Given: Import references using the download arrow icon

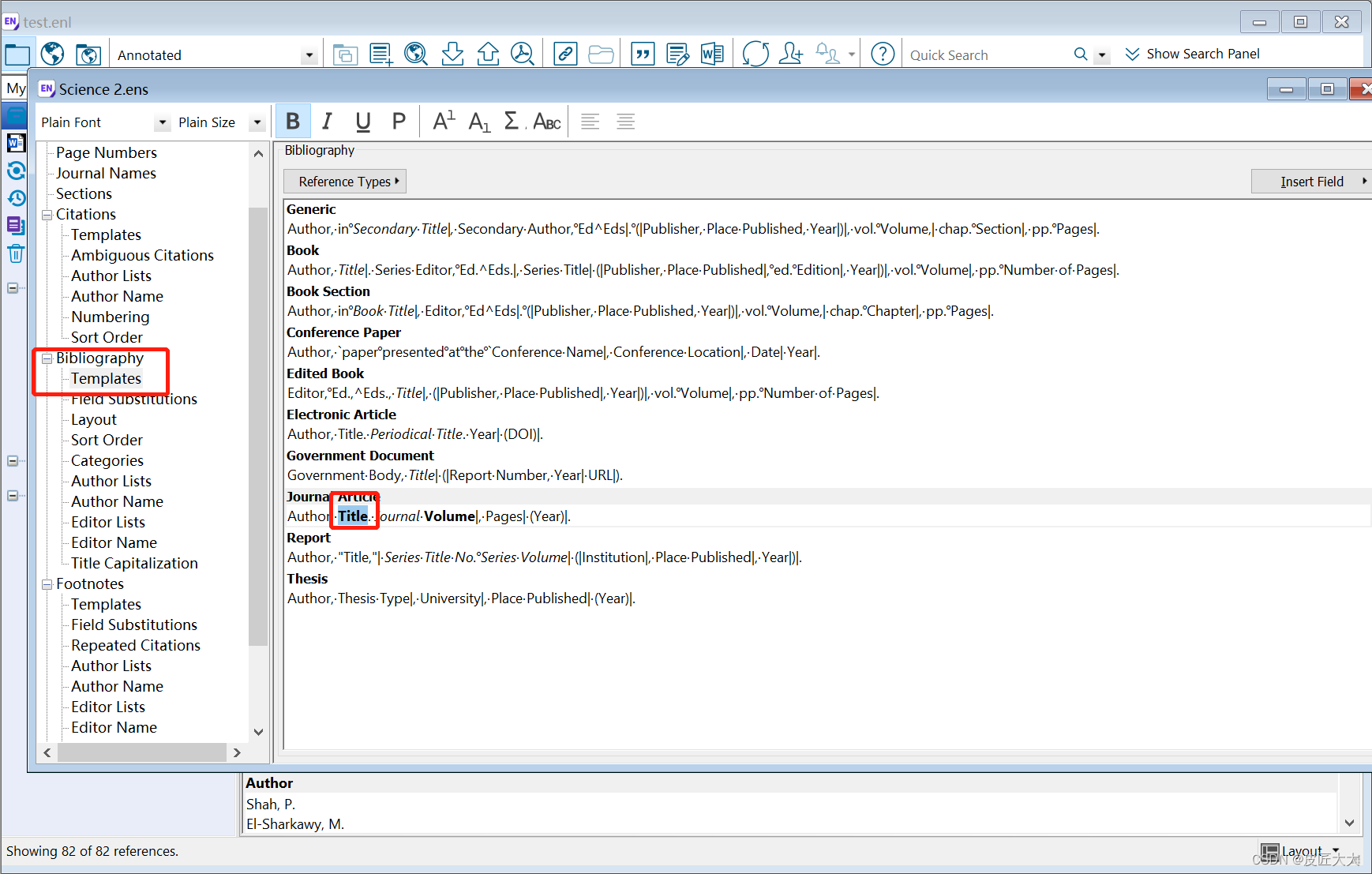Looking at the screenshot, I should [x=452, y=54].
